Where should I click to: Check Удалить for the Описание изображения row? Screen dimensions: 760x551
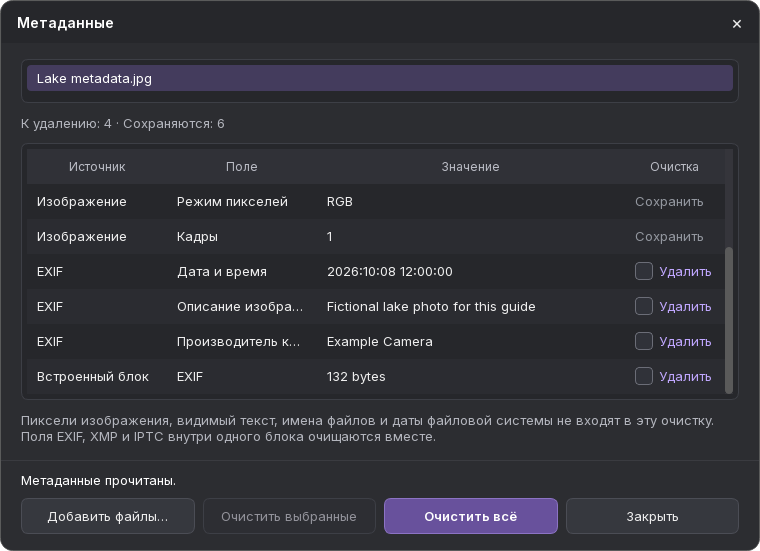pos(644,306)
